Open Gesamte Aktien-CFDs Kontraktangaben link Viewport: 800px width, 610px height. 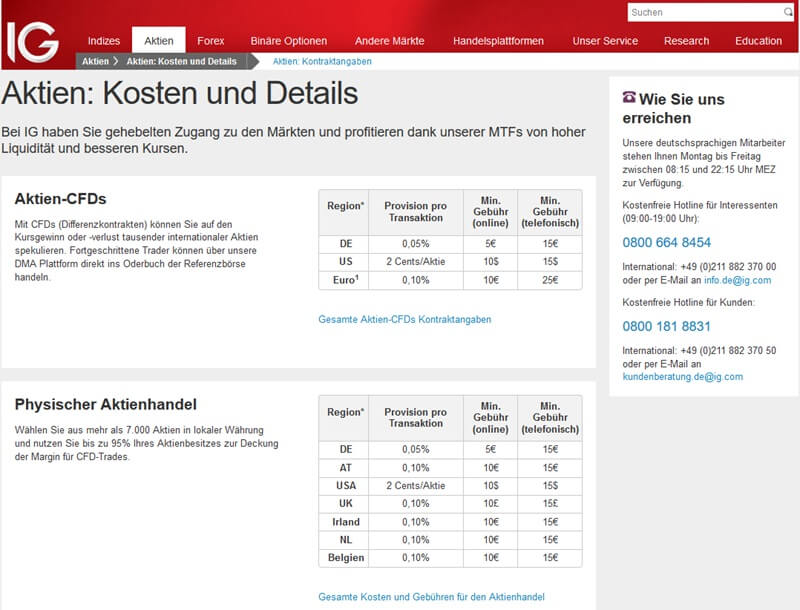coord(405,319)
